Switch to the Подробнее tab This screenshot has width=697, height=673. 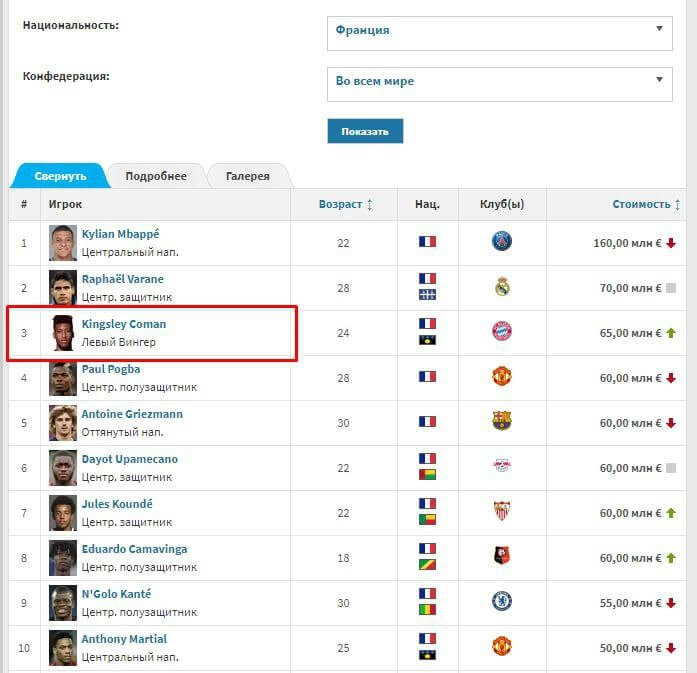(156, 176)
